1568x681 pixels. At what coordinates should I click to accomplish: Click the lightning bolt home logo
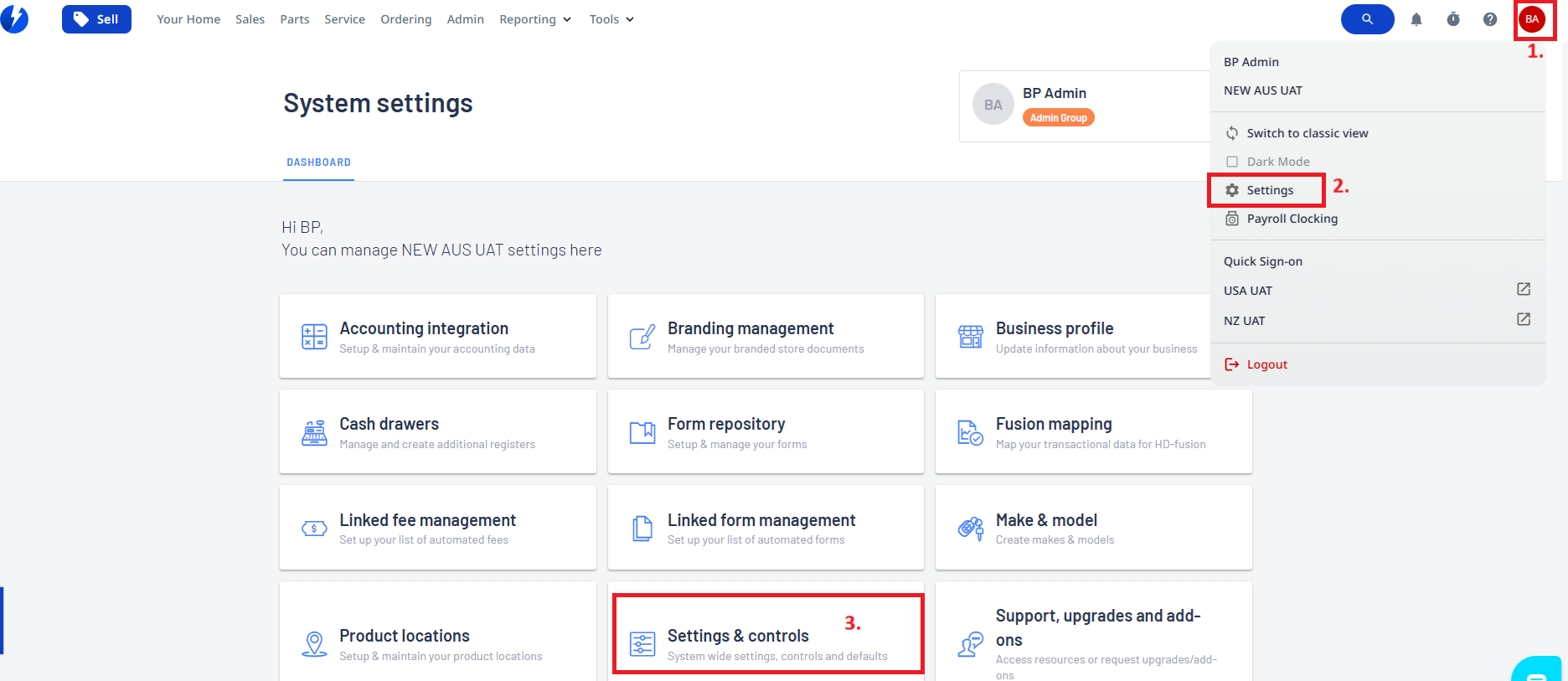coord(14,19)
